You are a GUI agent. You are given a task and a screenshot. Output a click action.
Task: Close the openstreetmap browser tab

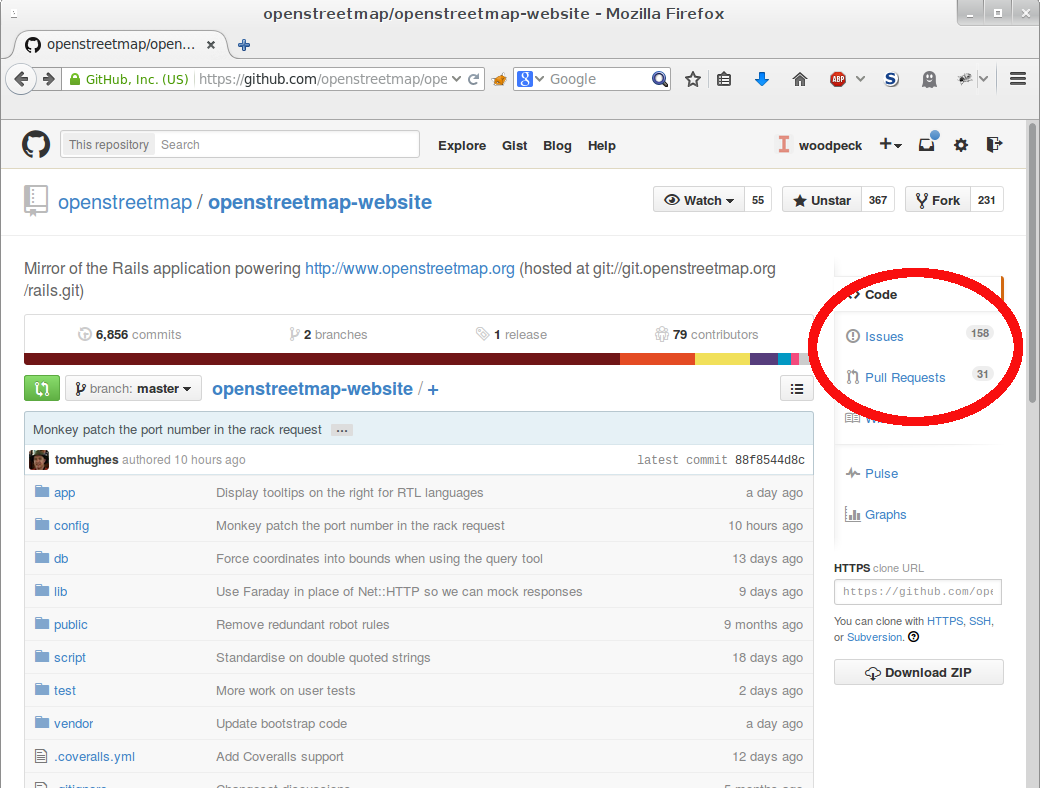pos(211,44)
